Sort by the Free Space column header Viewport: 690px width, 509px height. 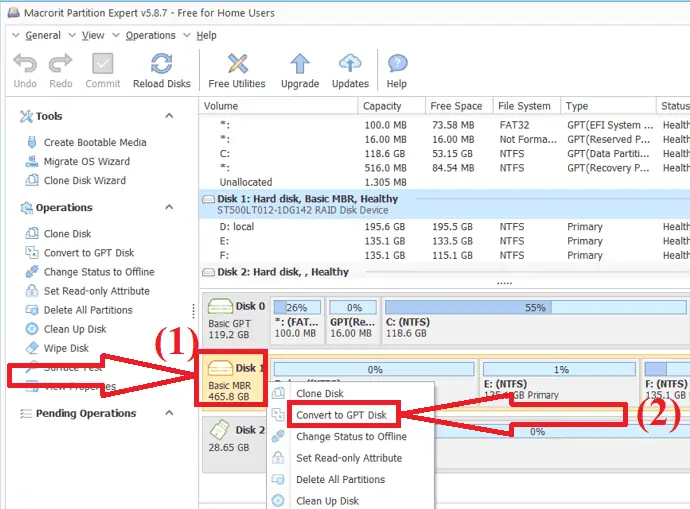click(x=459, y=106)
